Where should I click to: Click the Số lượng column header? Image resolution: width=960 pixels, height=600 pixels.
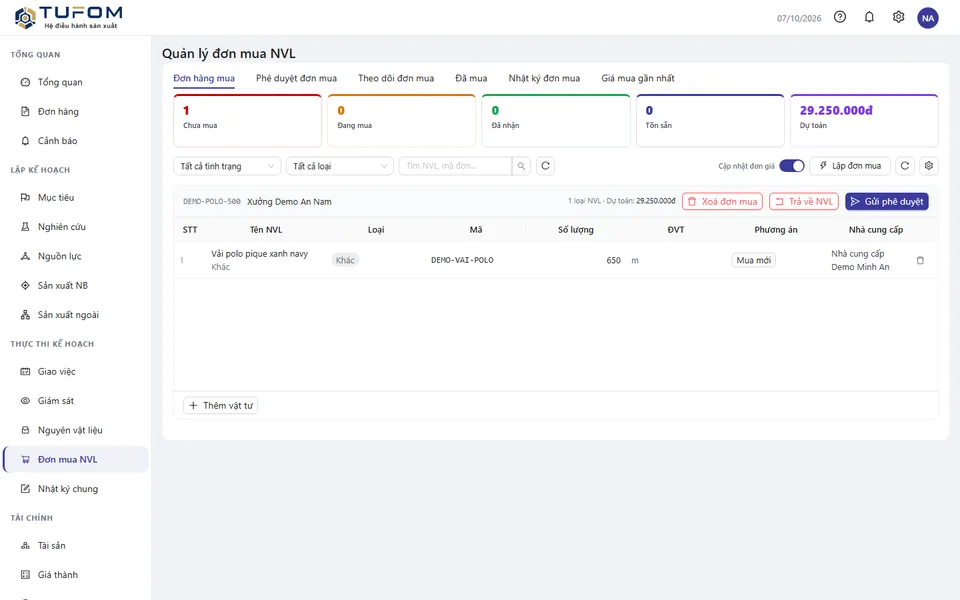click(576, 230)
